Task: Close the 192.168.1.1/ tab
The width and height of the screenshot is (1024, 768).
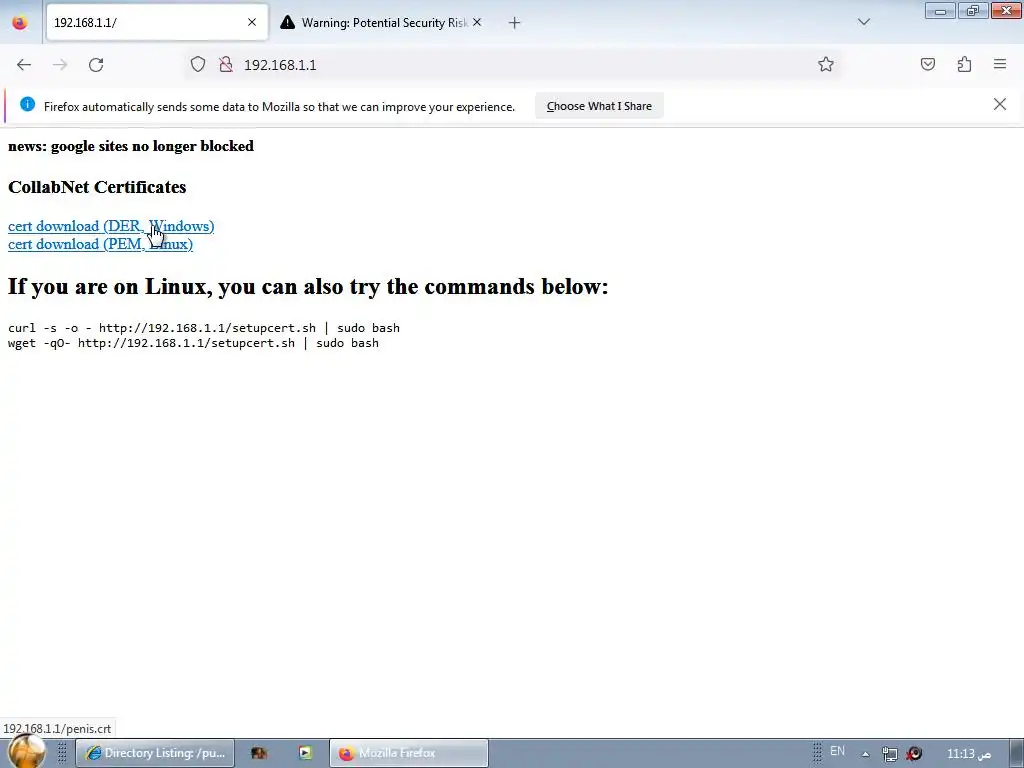Action: point(252,22)
